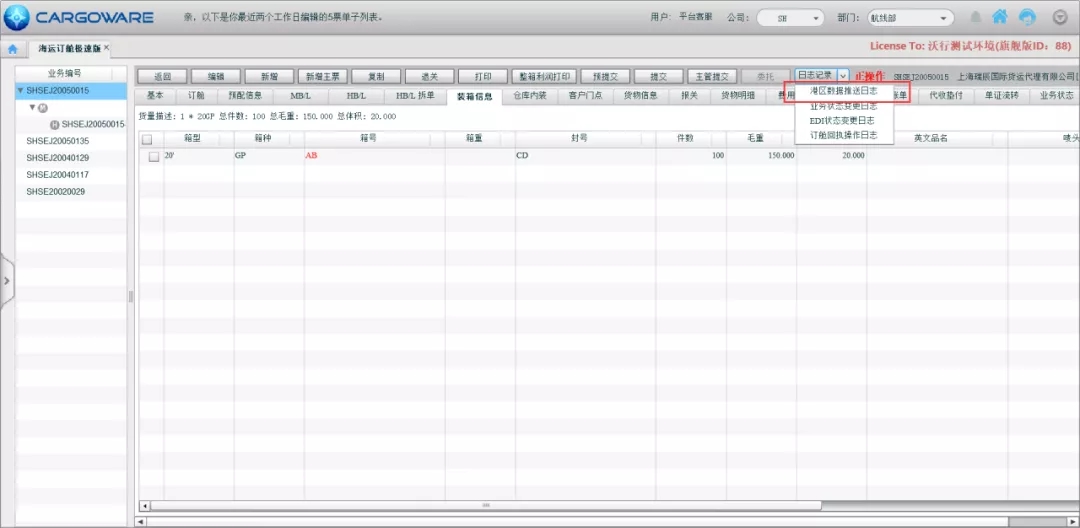The image size is (1080, 528).
Task: Switch to the HB/L 拆单 tab
Action: coord(415,96)
